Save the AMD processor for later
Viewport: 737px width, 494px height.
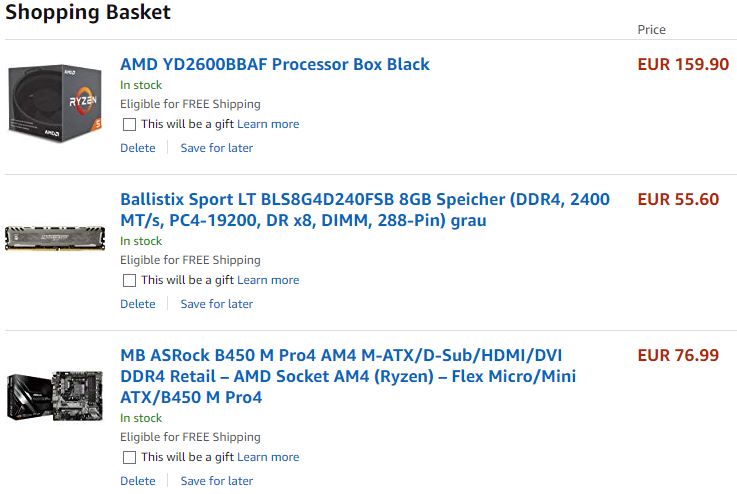tap(216, 148)
